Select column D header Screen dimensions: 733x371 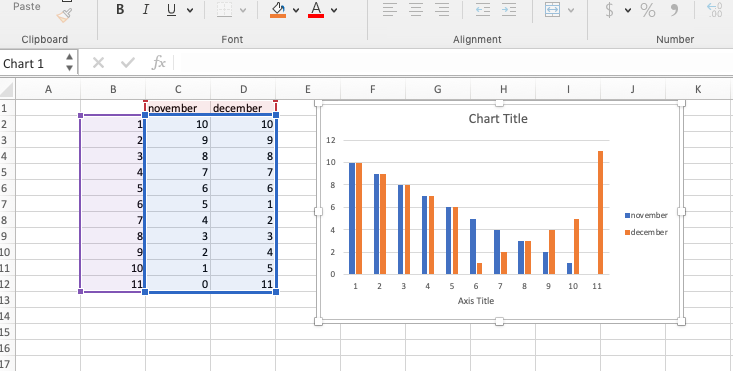[243, 89]
